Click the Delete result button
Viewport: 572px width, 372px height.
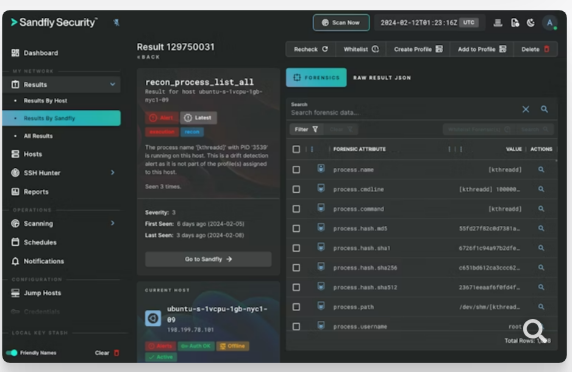point(535,49)
